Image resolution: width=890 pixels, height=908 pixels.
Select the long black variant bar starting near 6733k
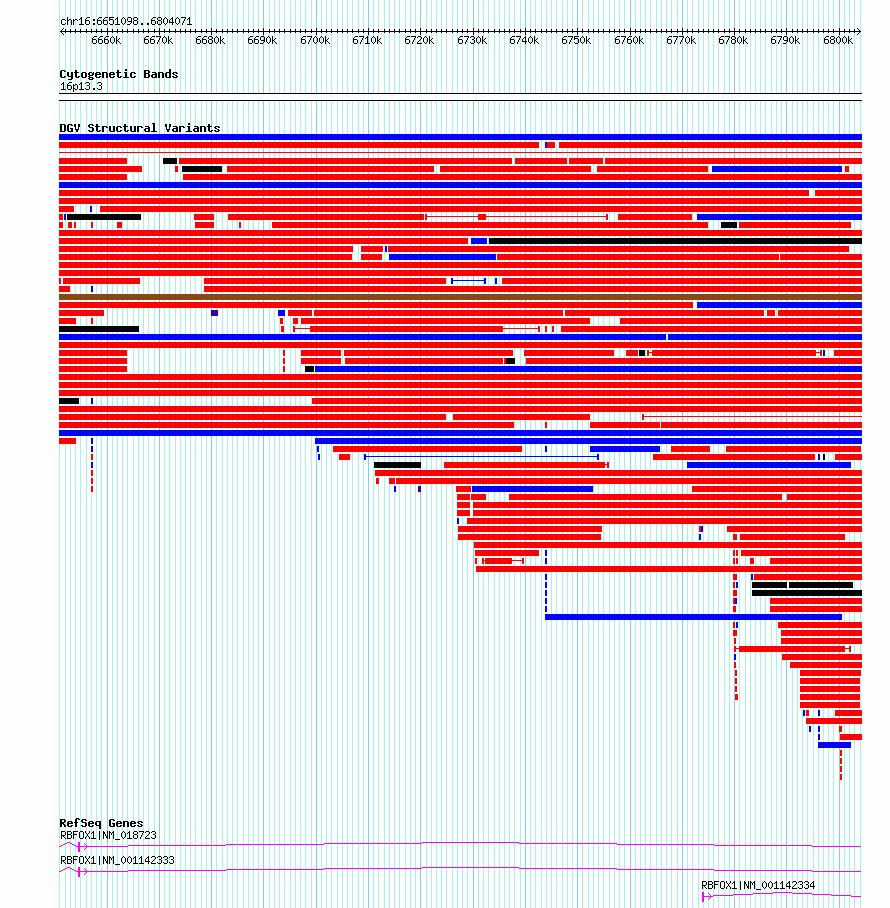coord(675,241)
